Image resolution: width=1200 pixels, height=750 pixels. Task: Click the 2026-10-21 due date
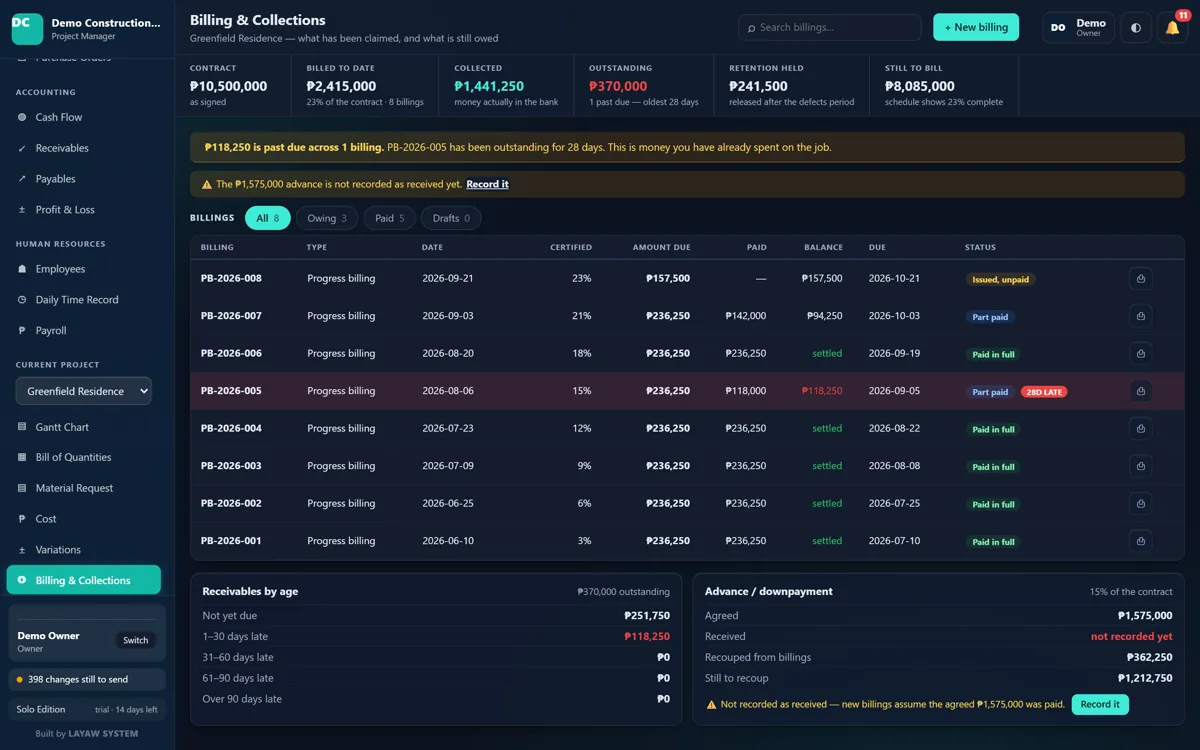894,279
